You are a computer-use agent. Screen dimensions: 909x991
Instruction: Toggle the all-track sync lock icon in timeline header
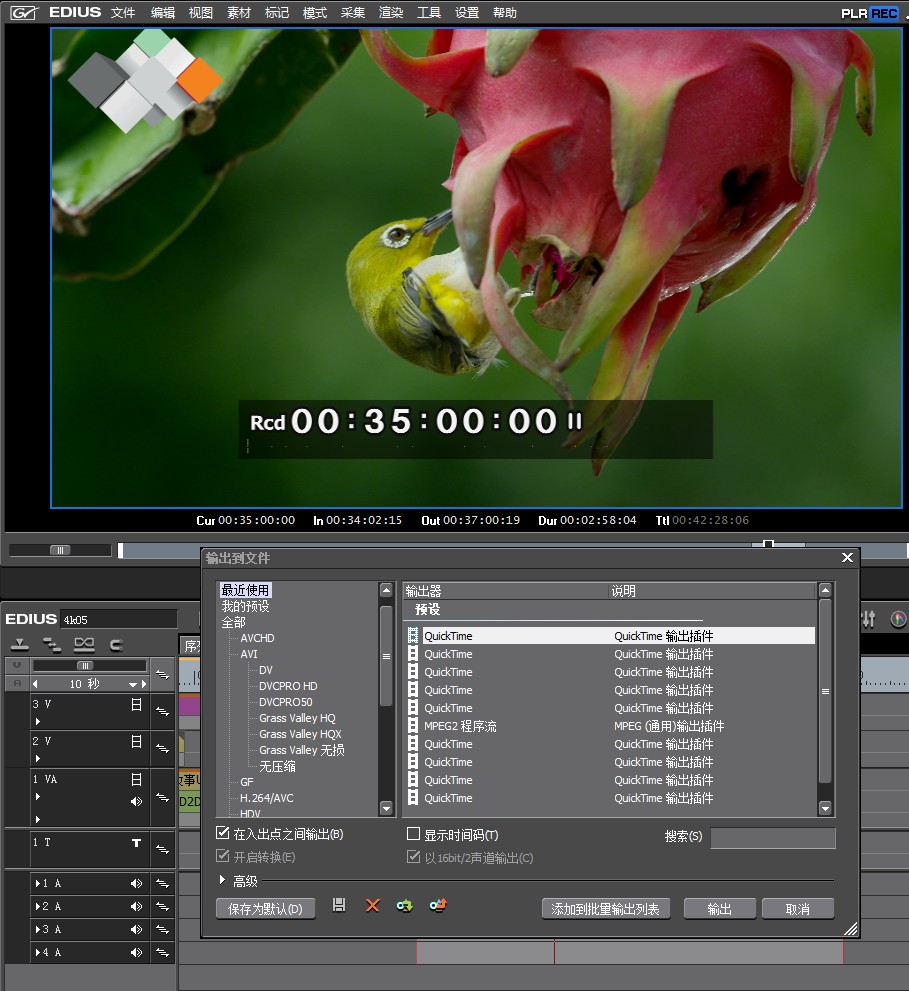pyautogui.click(x=162, y=674)
